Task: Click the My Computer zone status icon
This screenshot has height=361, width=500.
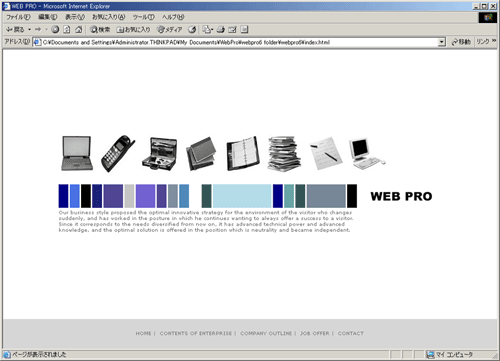Action: [431, 355]
